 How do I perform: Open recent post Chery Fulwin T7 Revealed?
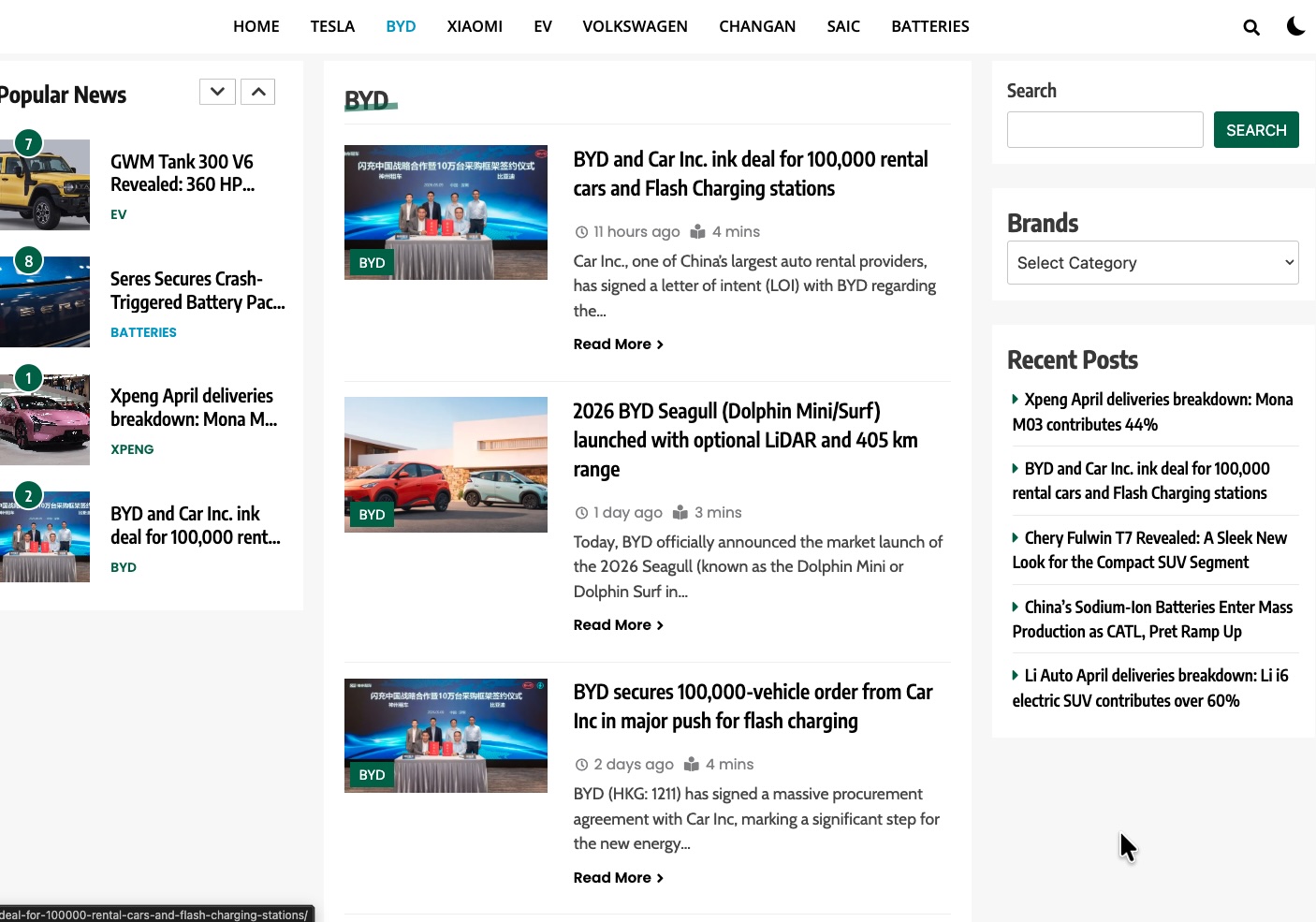[x=1149, y=550]
